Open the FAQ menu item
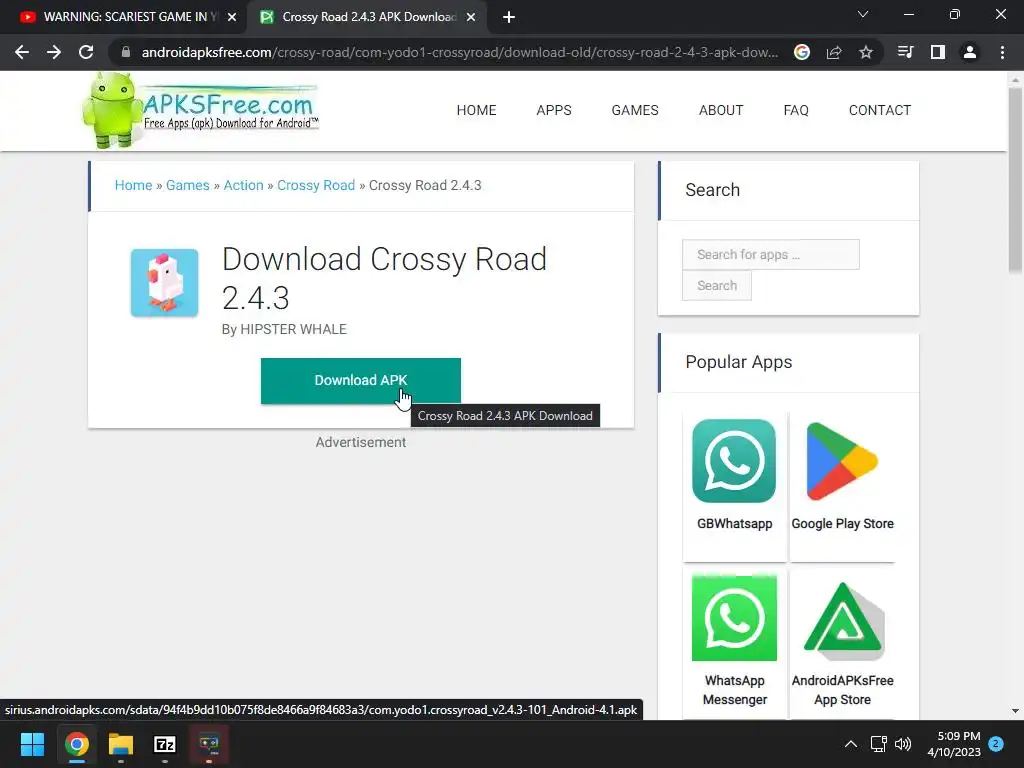This screenshot has height=768, width=1024. click(x=796, y=110)
